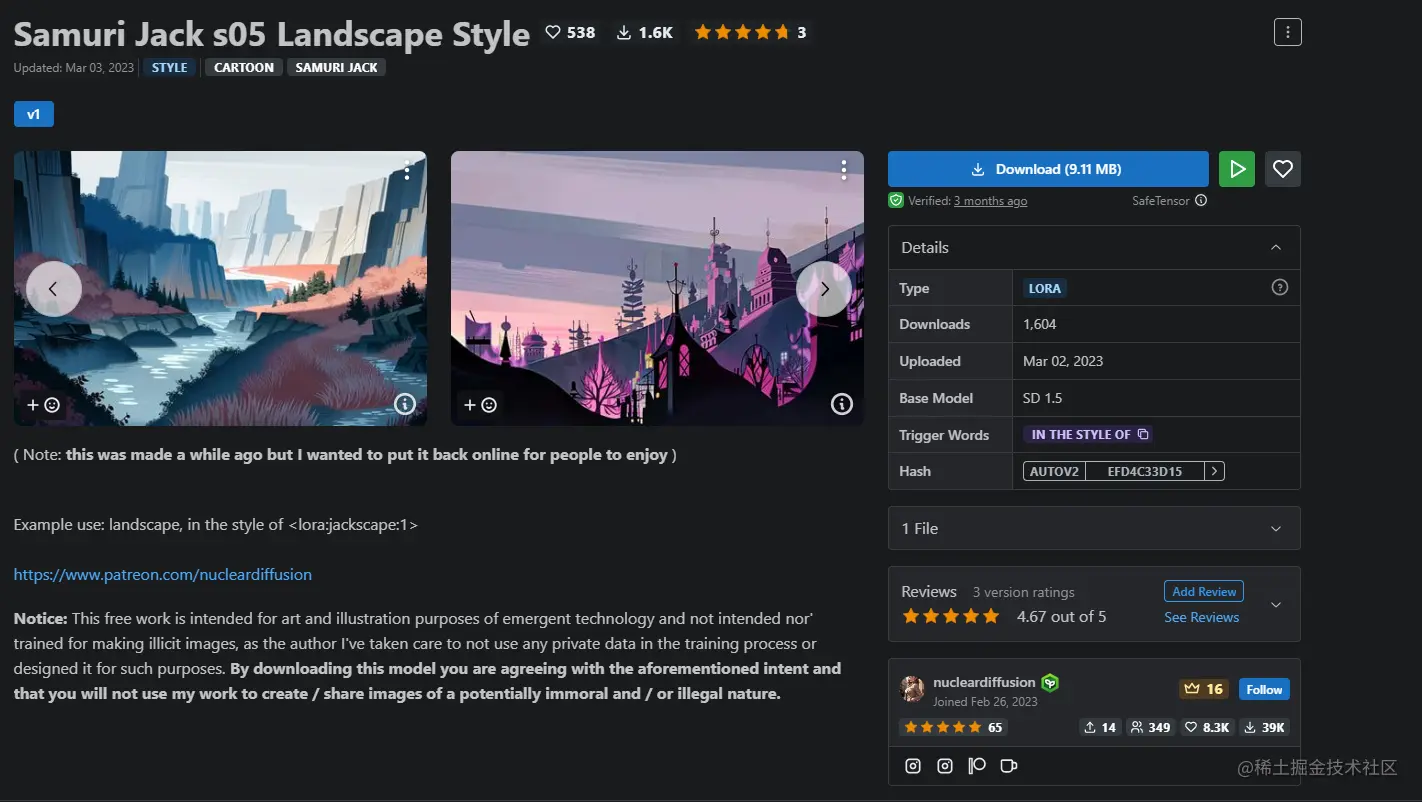Click the EFD4C33D15 hash value

pyautogui.click(x=1145, y=471)
